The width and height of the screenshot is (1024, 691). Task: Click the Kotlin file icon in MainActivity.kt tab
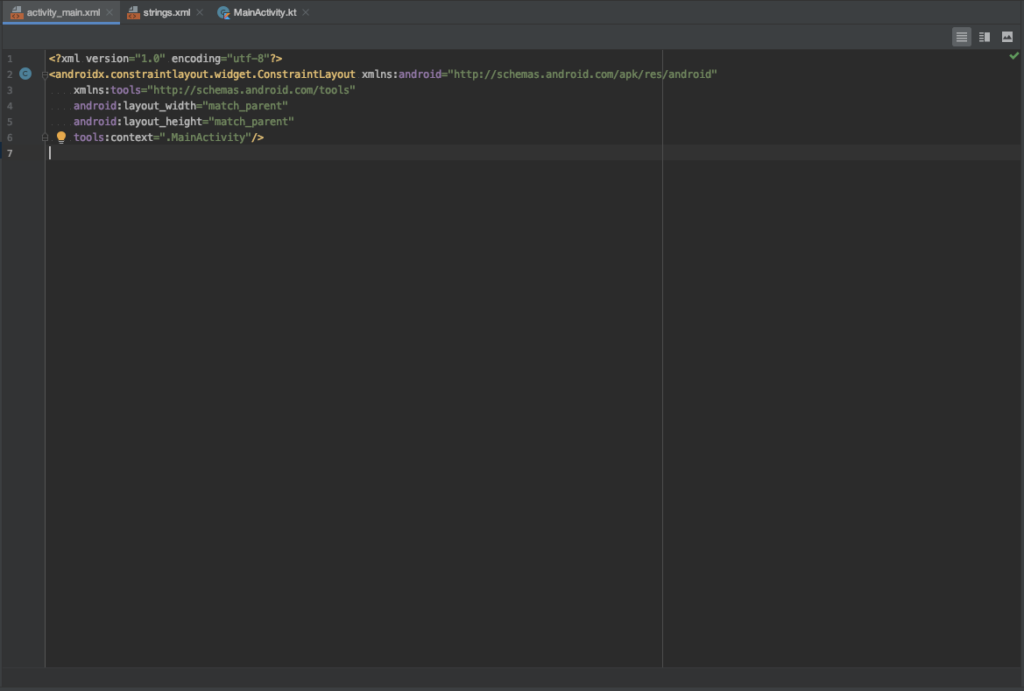pos(223,12)
